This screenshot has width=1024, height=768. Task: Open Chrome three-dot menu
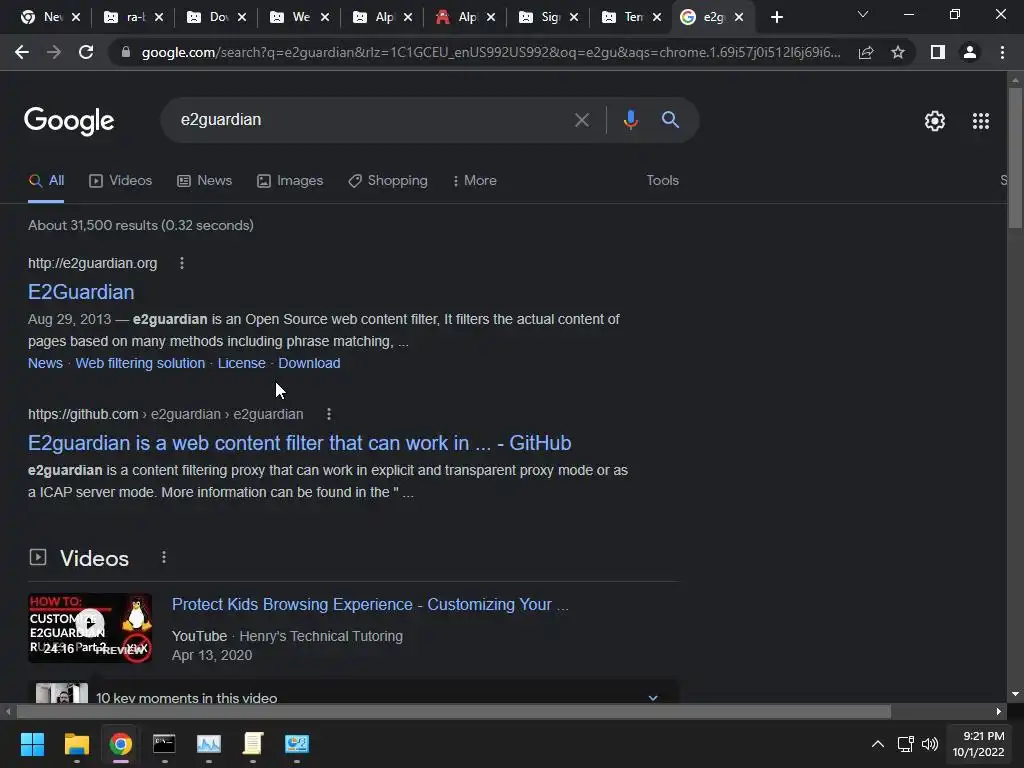click(1002, 52)
